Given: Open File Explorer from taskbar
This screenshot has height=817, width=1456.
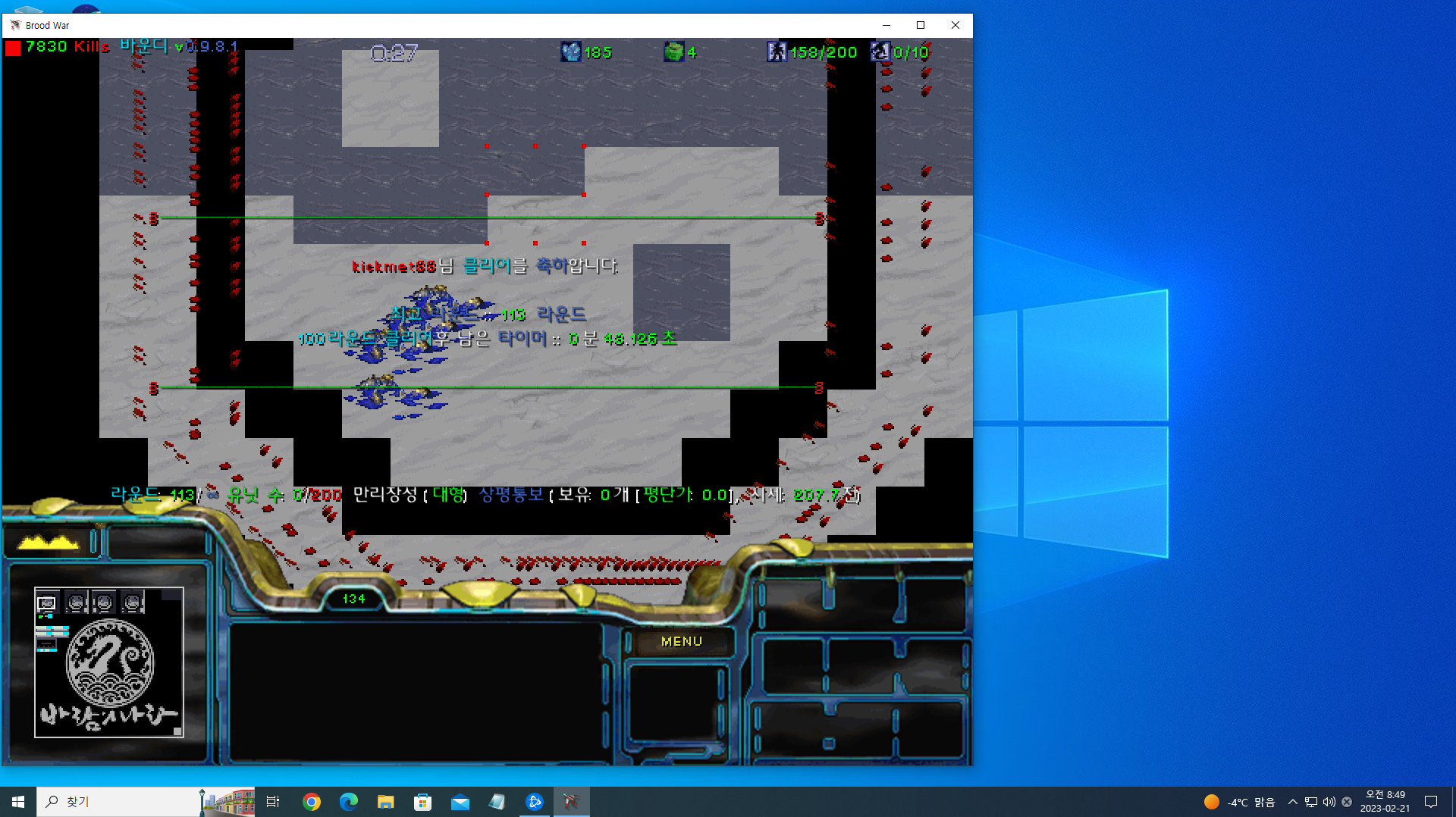Looking at the screenshot, I should (x=386, y=802).
